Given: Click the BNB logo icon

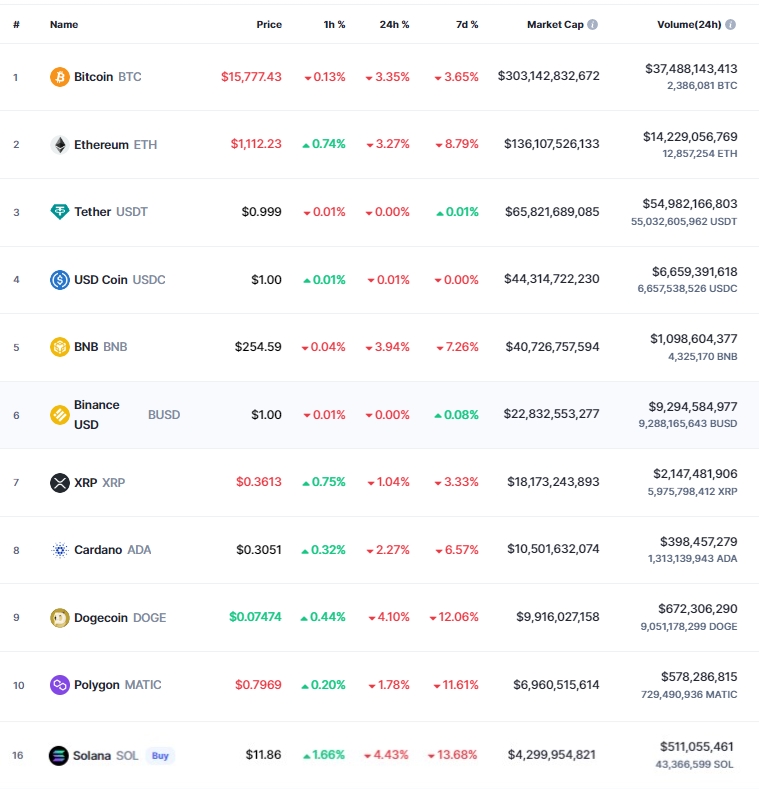Looking at the screenshot, I should [x=59, y=347].
